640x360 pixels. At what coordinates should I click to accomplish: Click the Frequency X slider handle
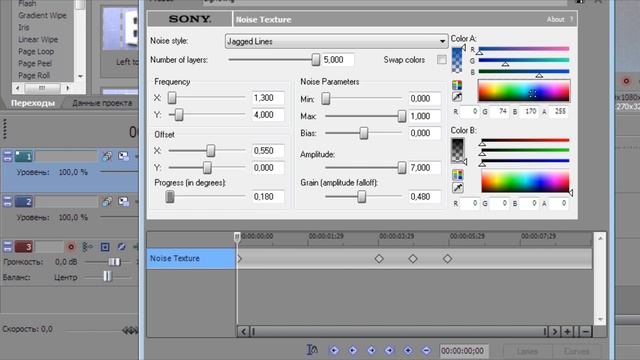[x=172, y=98]
